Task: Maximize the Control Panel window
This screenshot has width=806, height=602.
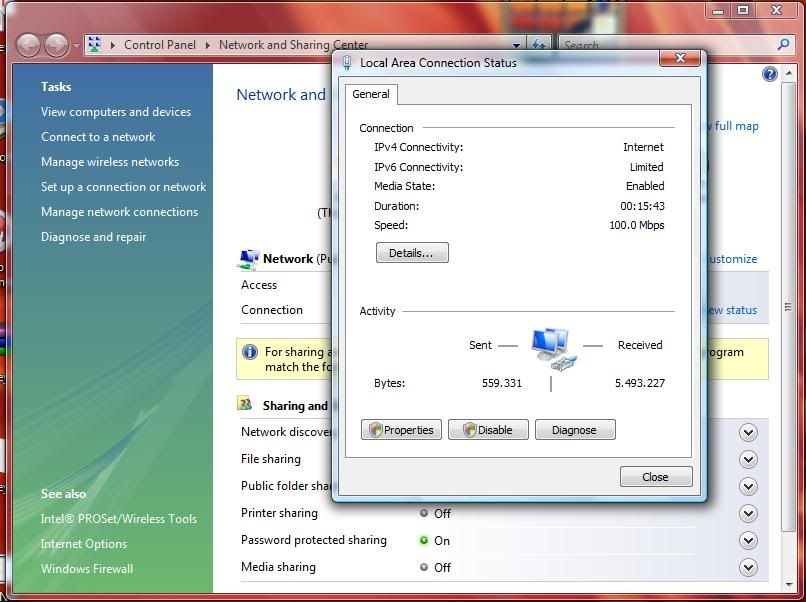Action: (x=743, y=10)
